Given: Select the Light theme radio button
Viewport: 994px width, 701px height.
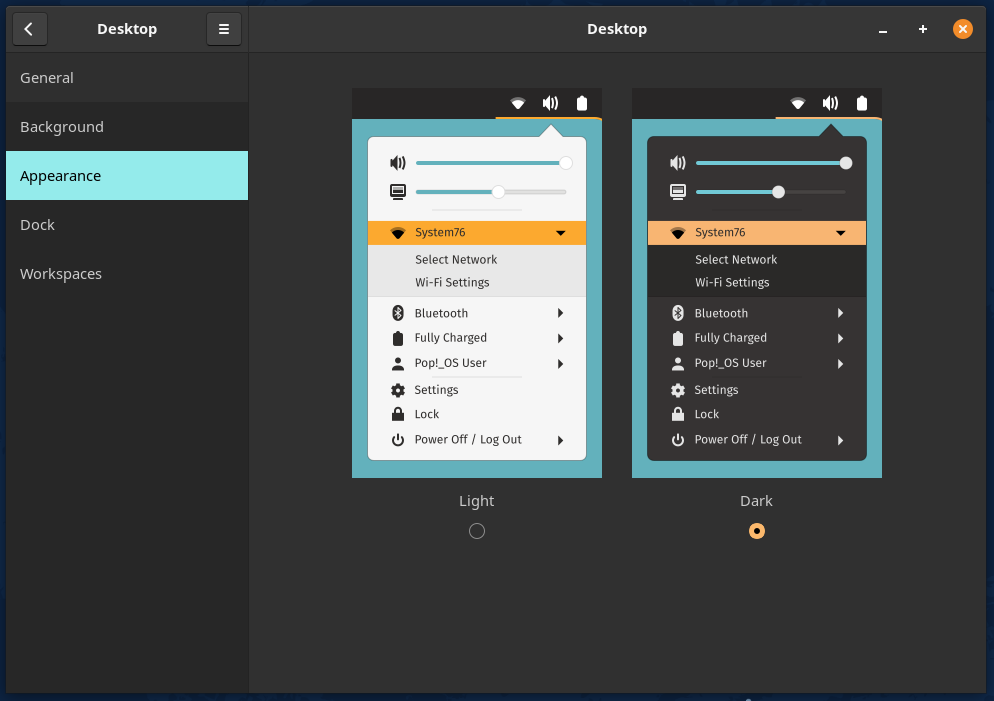Looking at the screenshot, I should tap(477, 531).
